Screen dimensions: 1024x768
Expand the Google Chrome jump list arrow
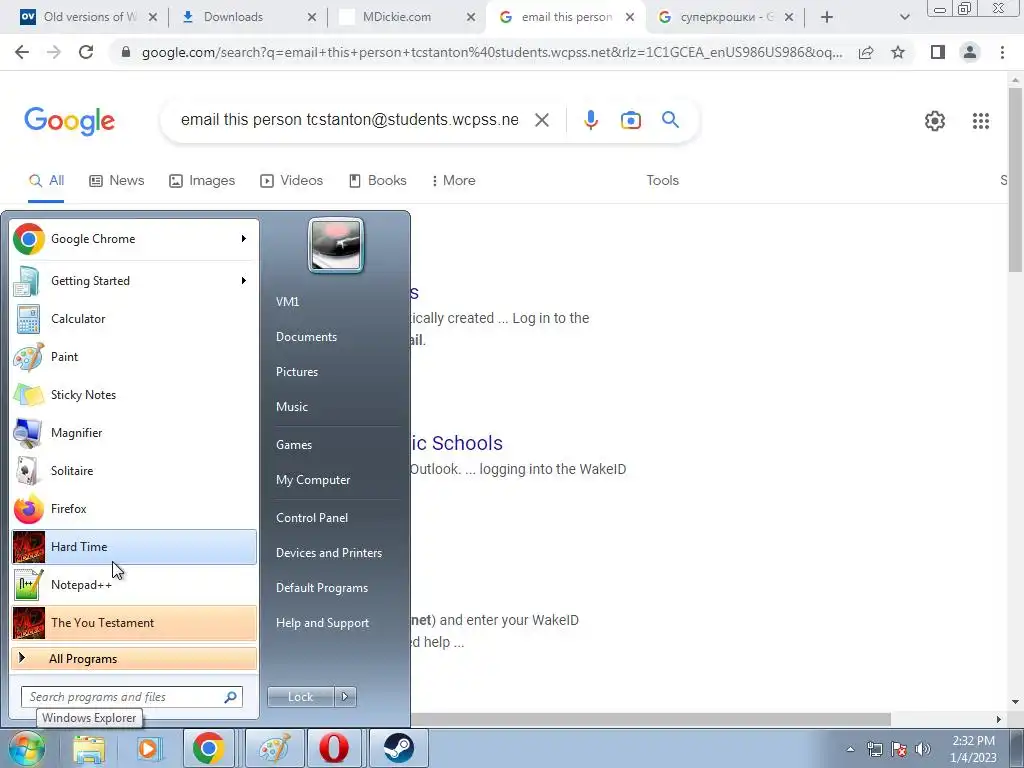click(x=244, y=239)
